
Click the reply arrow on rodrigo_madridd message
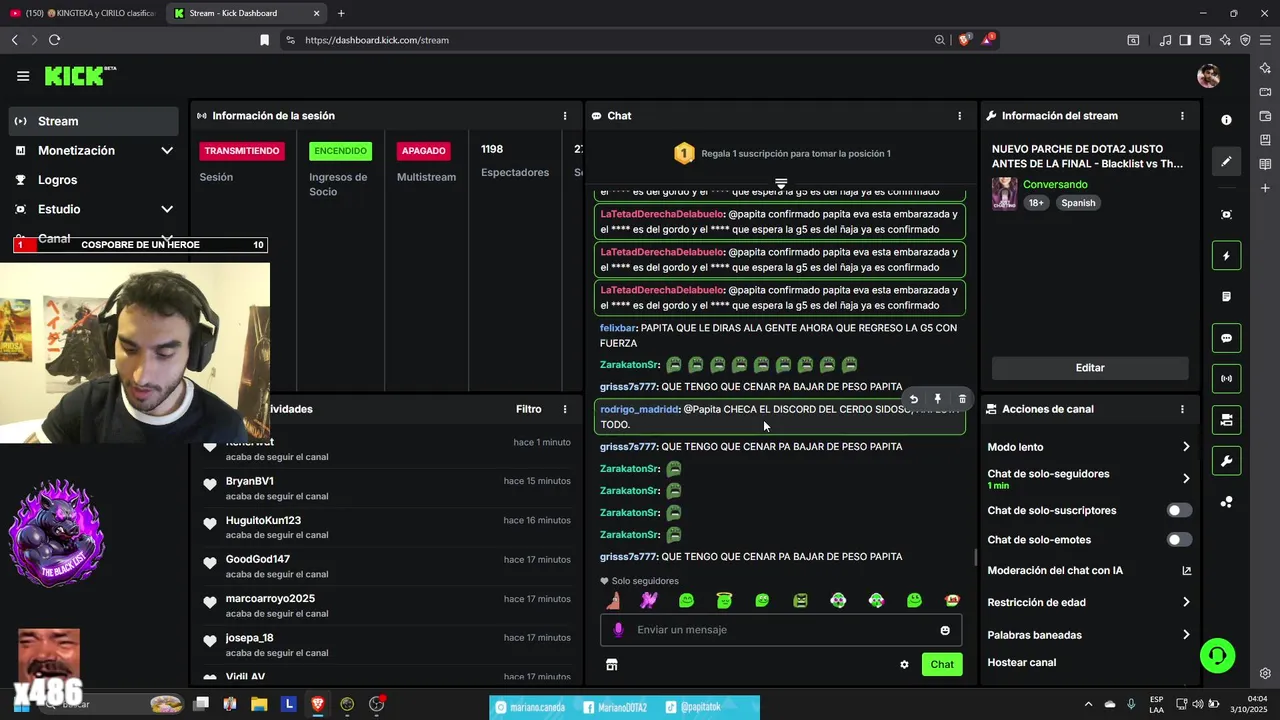[x=913, y=399]
